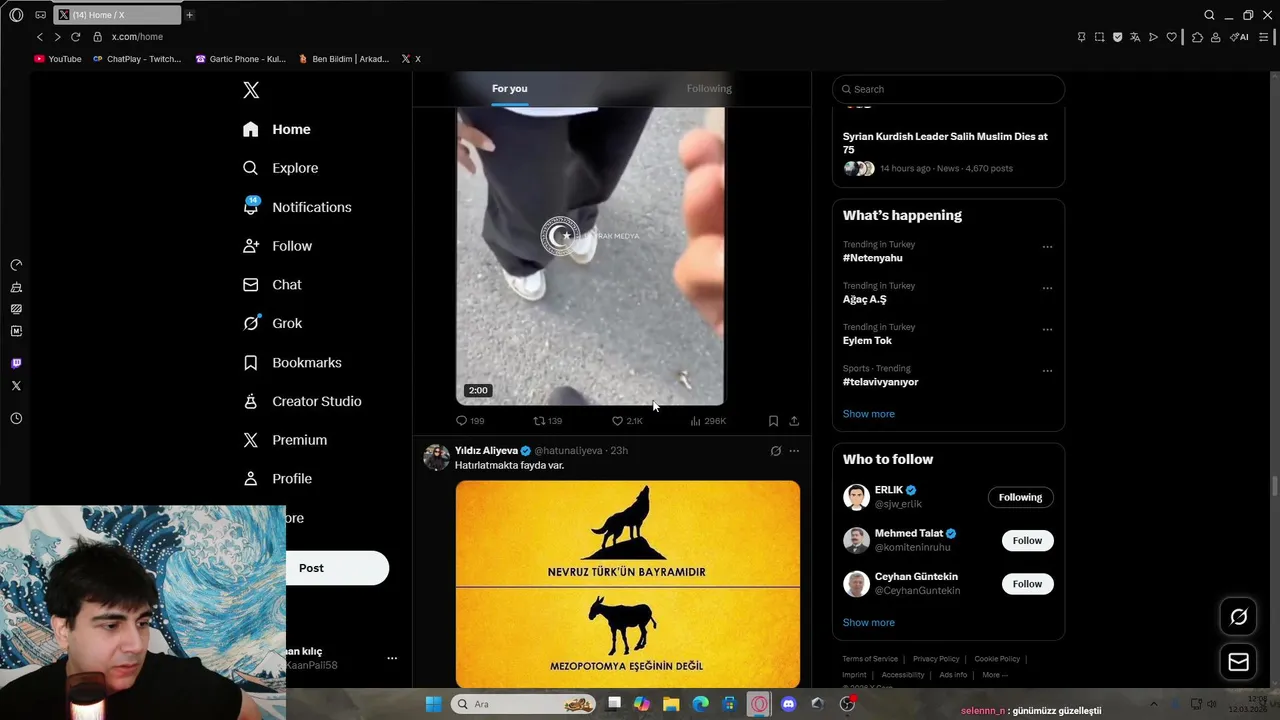
Task: Bookmark the video post
Action: tap(773, 421)
